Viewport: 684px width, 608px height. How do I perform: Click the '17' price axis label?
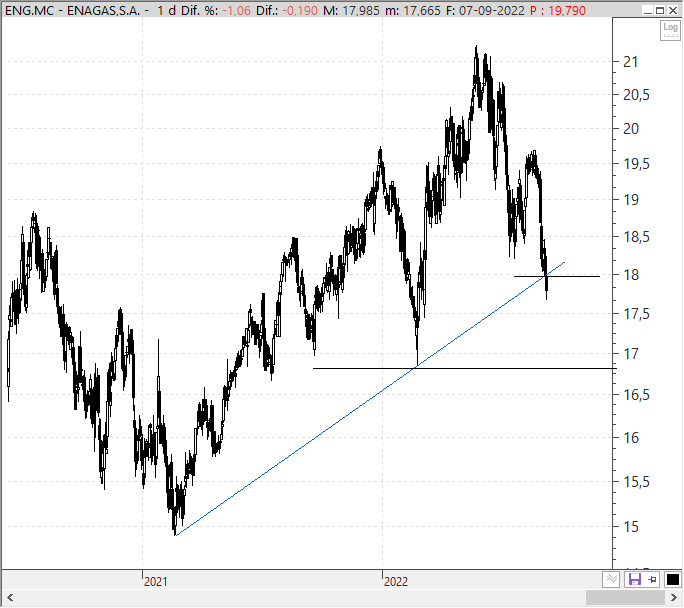(x=631, y=353)
